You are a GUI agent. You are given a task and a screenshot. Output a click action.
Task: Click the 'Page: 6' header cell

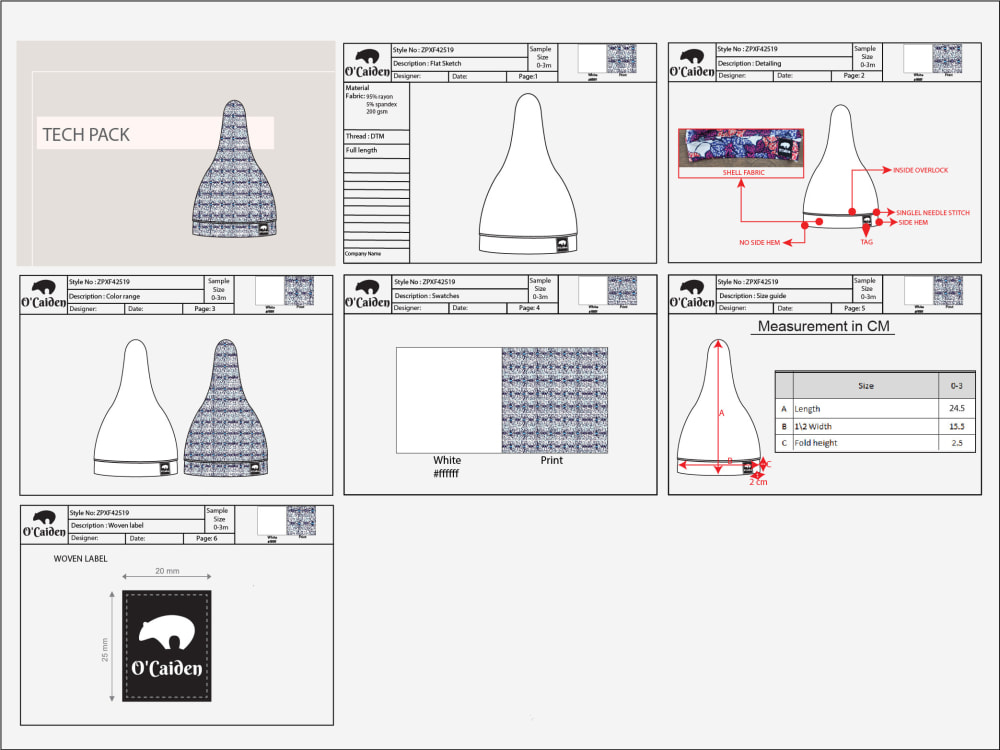209,538
